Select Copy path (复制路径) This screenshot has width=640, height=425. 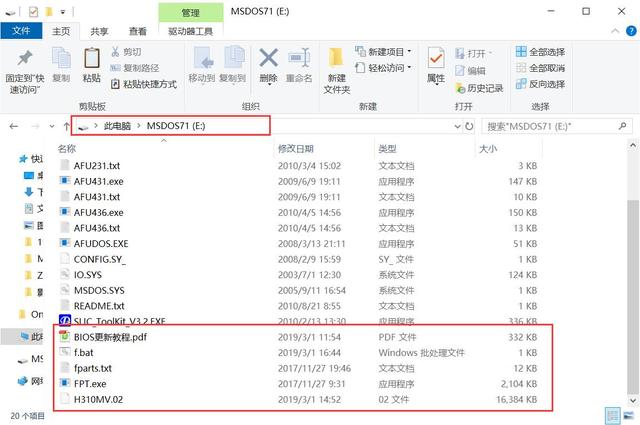click(x=134, y=68)
